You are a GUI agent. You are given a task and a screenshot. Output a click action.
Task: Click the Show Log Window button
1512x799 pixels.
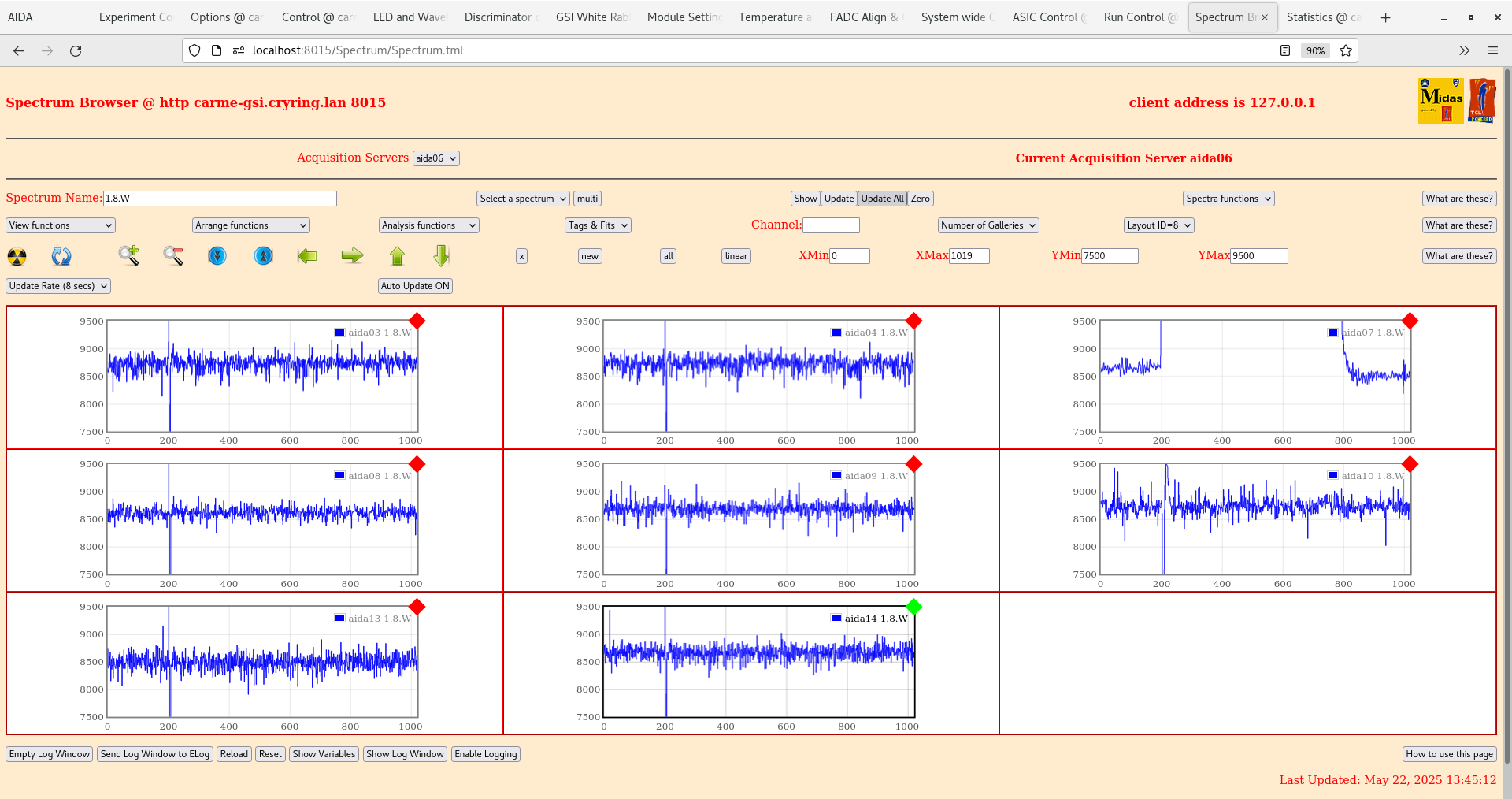(405, 754)
